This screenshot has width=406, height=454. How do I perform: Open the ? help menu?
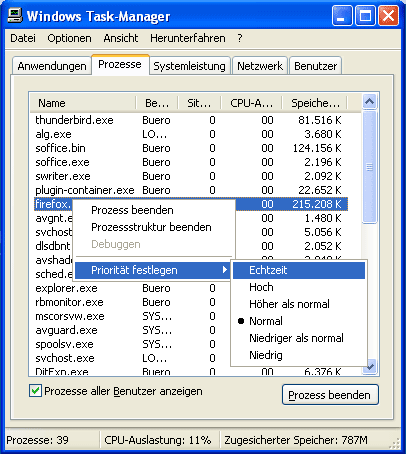pyautogui.click(x=240, y=38)
